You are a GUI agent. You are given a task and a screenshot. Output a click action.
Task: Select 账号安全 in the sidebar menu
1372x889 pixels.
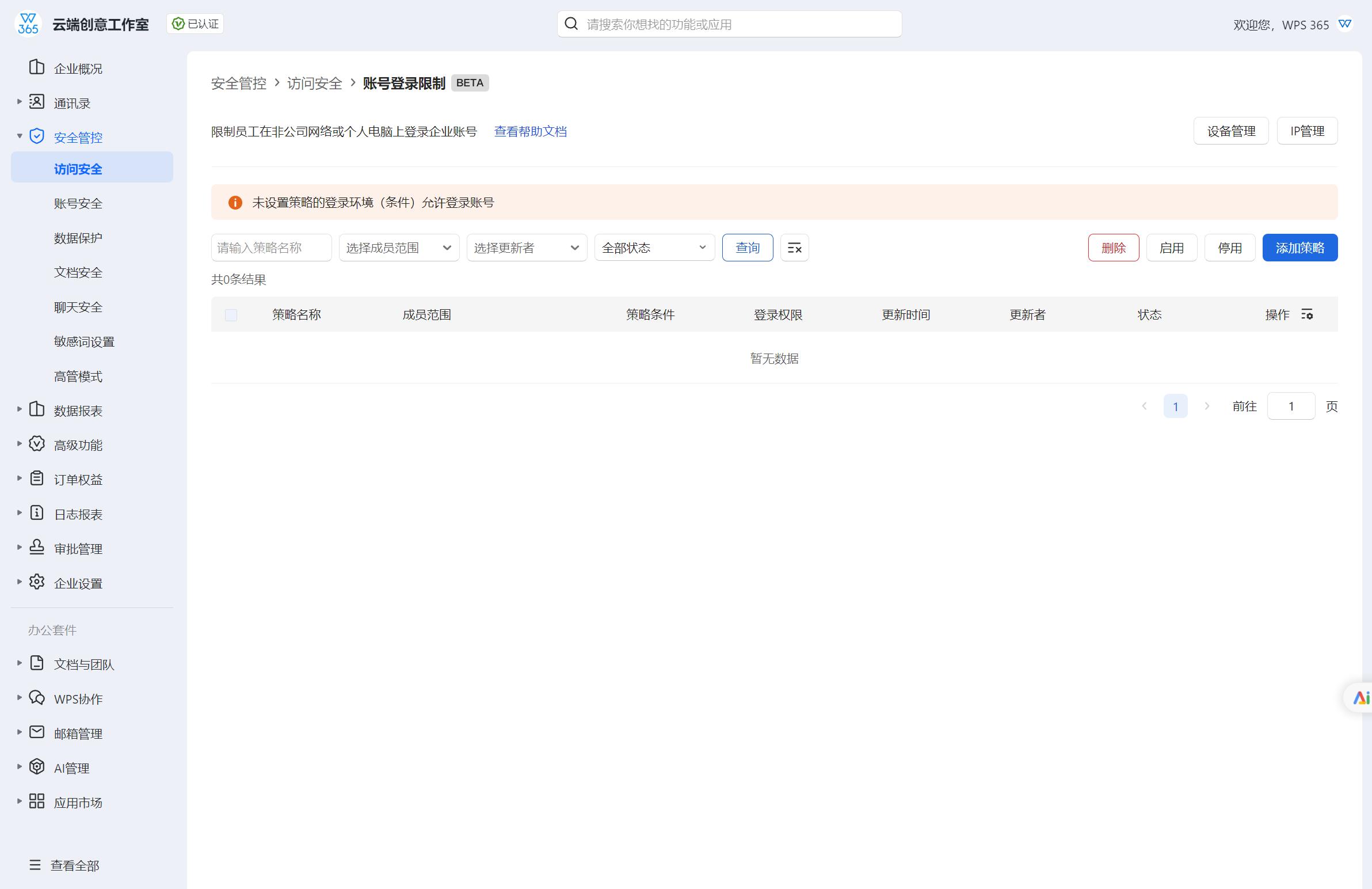[x=78, y=204]
